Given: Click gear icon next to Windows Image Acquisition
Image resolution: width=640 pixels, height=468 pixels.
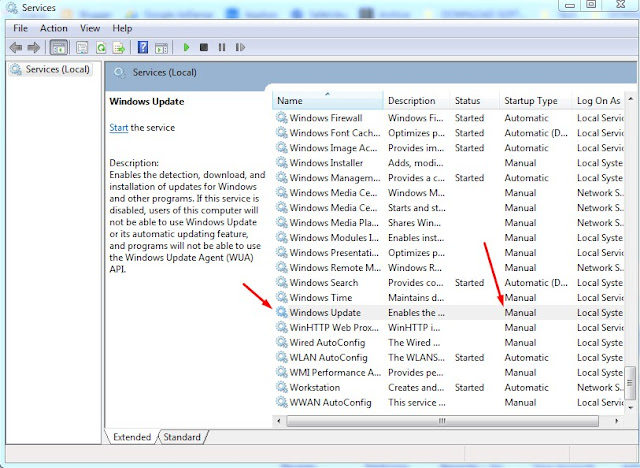Looking at the screenshot, I should [x=282, y=148].
